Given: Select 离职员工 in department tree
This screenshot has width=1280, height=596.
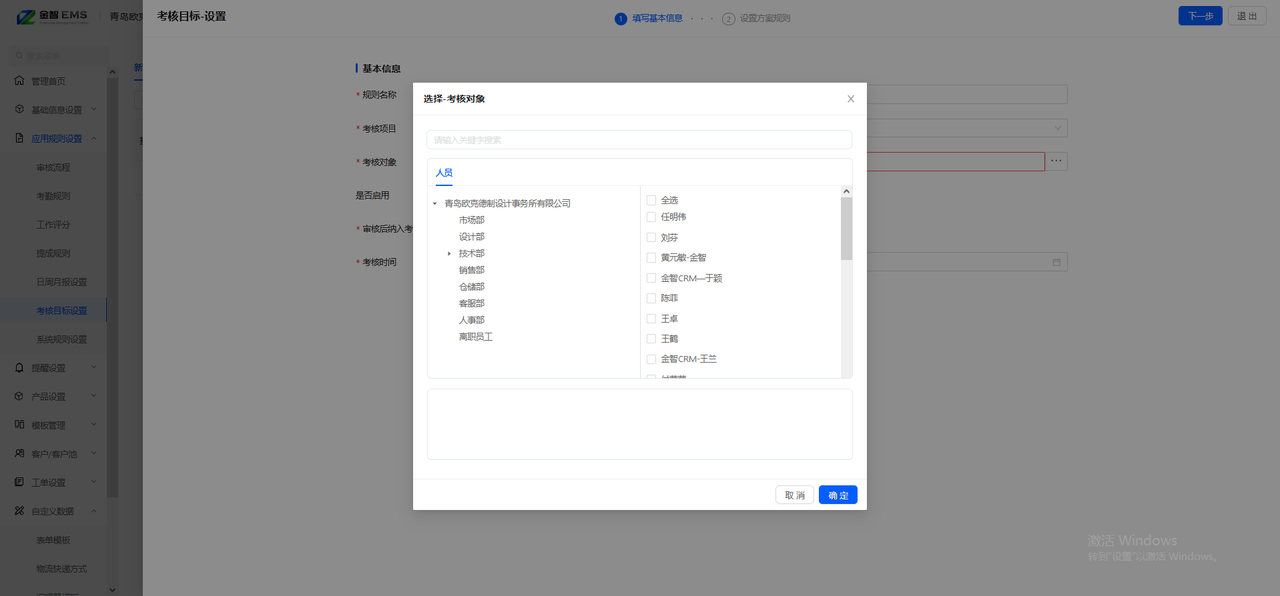Looking at the screenshot, I should click(476, 337).
